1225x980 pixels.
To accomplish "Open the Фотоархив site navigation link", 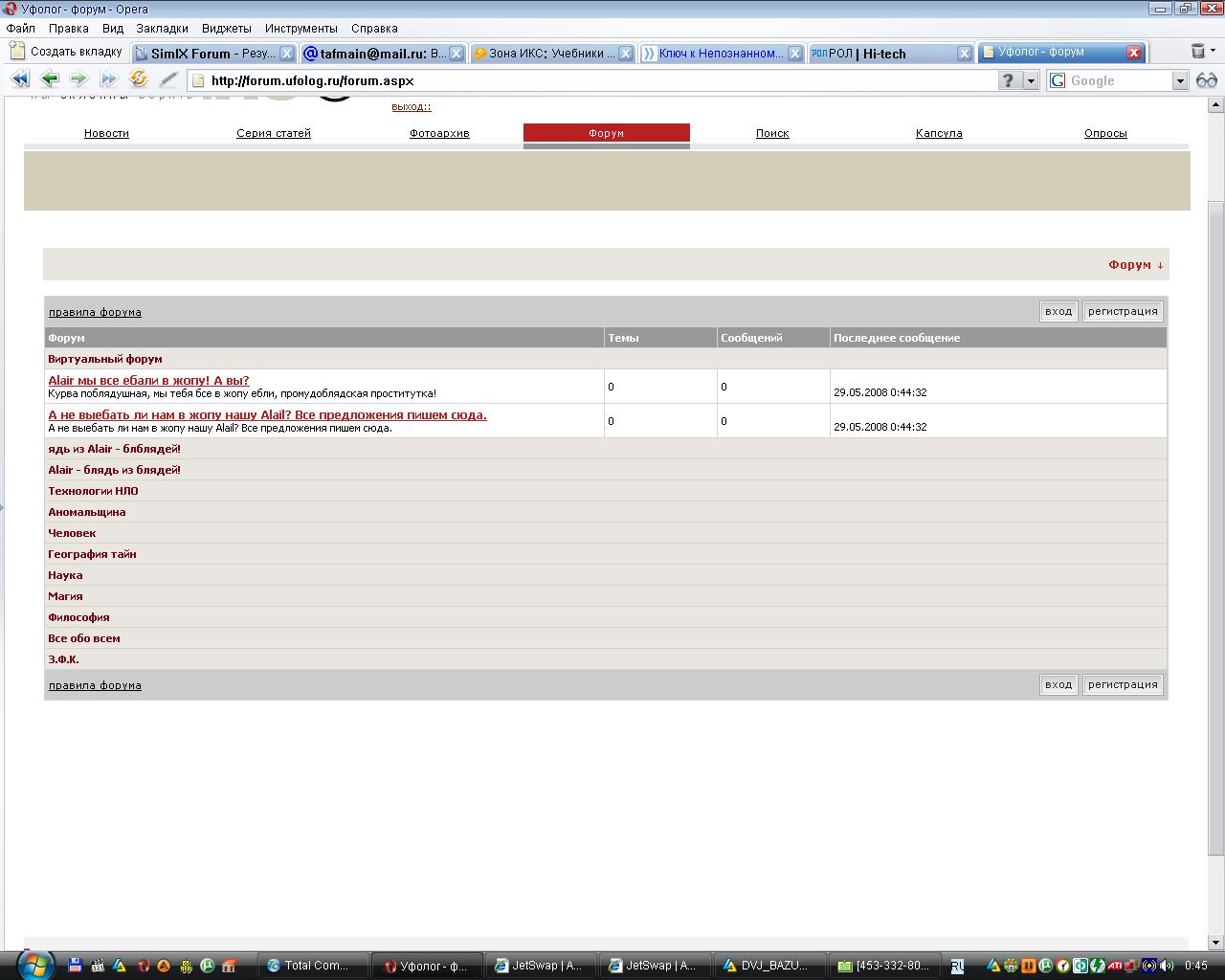I will point(439,133).
